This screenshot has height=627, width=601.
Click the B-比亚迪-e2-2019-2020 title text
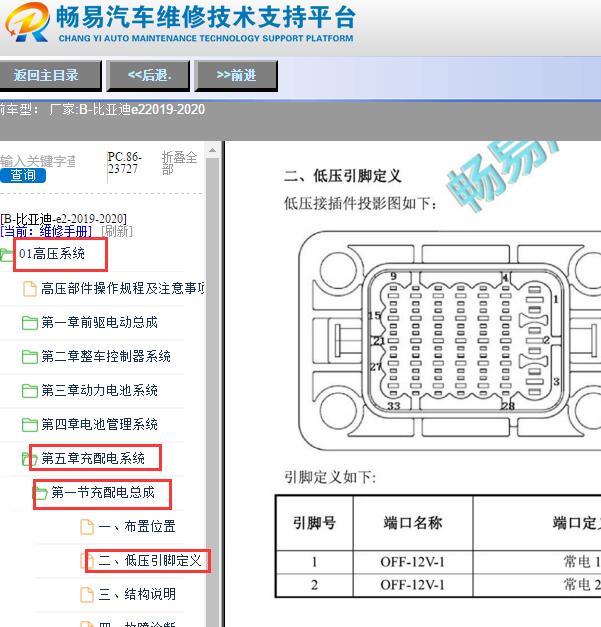pos(64,219)
